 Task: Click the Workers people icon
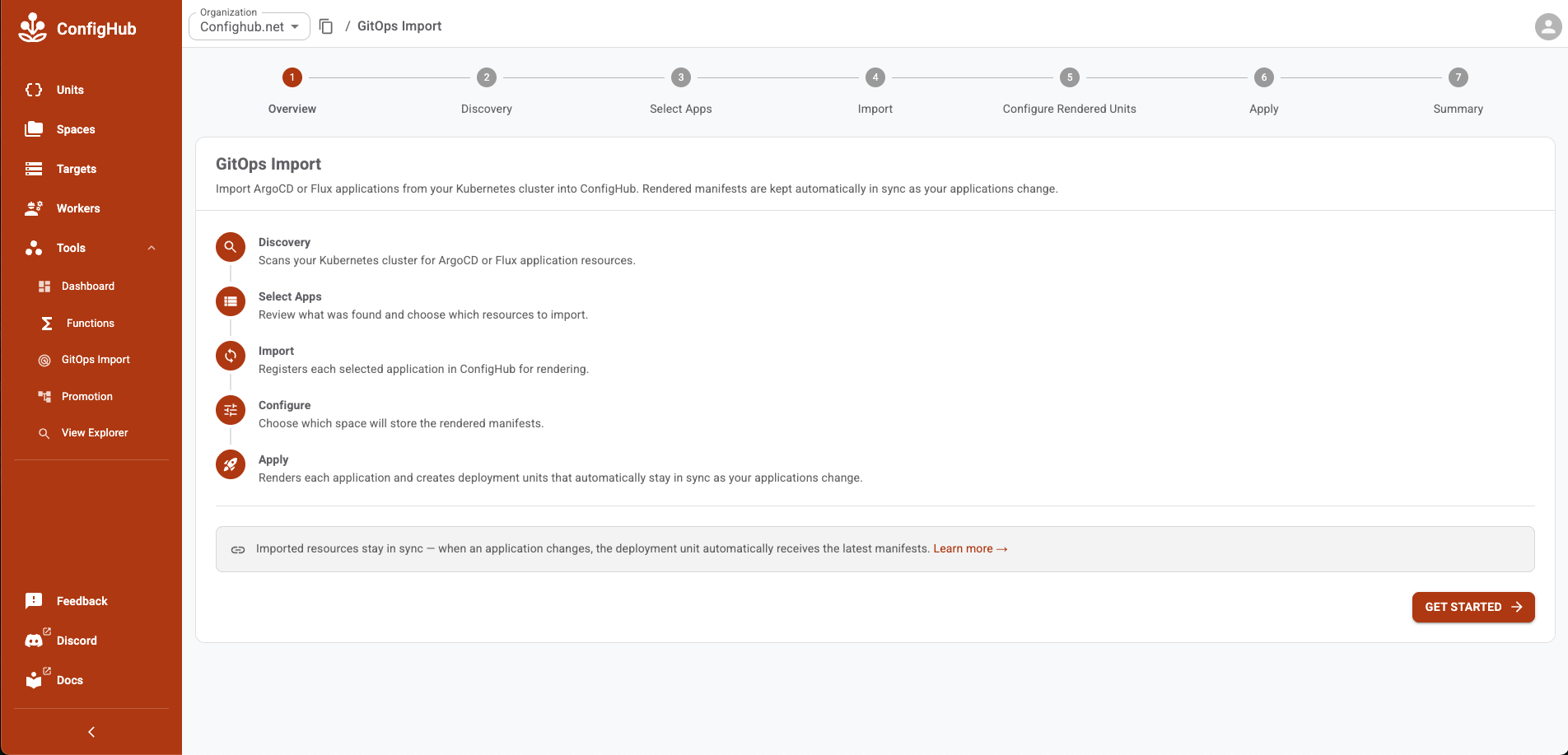[34, 208]
